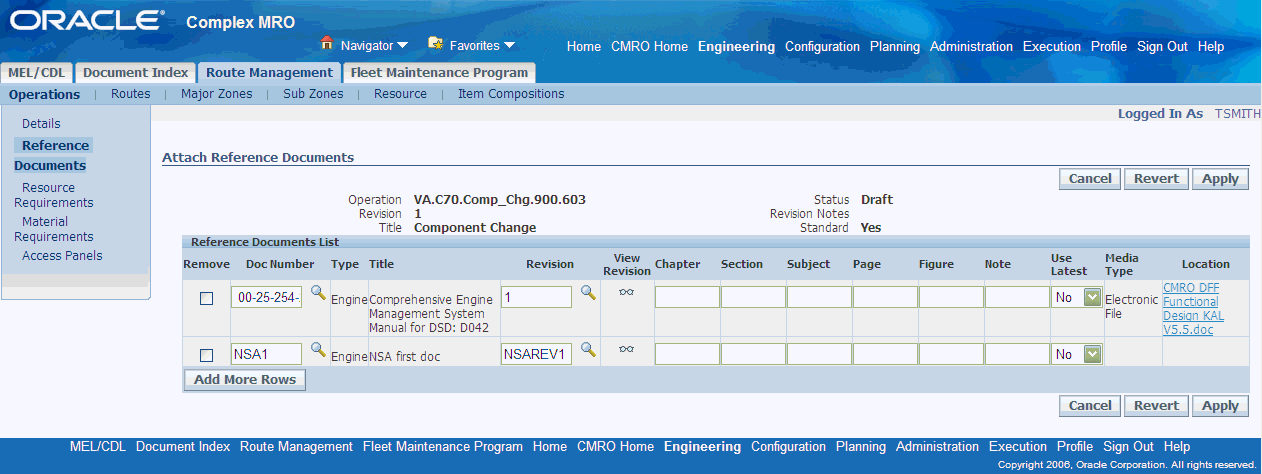
Task: View revision glasses icon for 00-25-254 row
Action: tap(627, 293)
